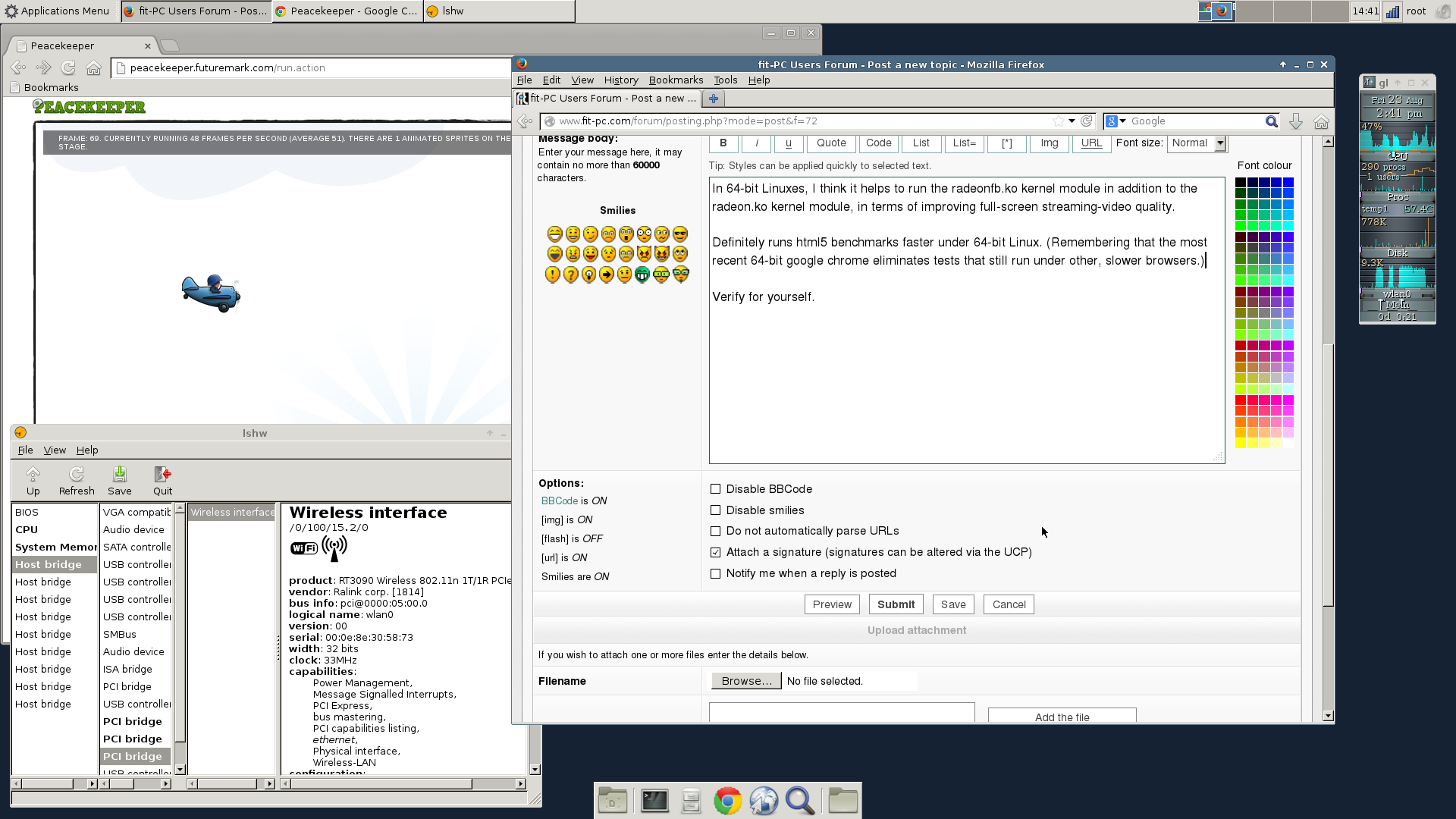Screen dimensions: 1456x819
Task: Click Chrome's back arrow in Peacekeeper window
Action: pyautogui.click(x=18, y=67)
